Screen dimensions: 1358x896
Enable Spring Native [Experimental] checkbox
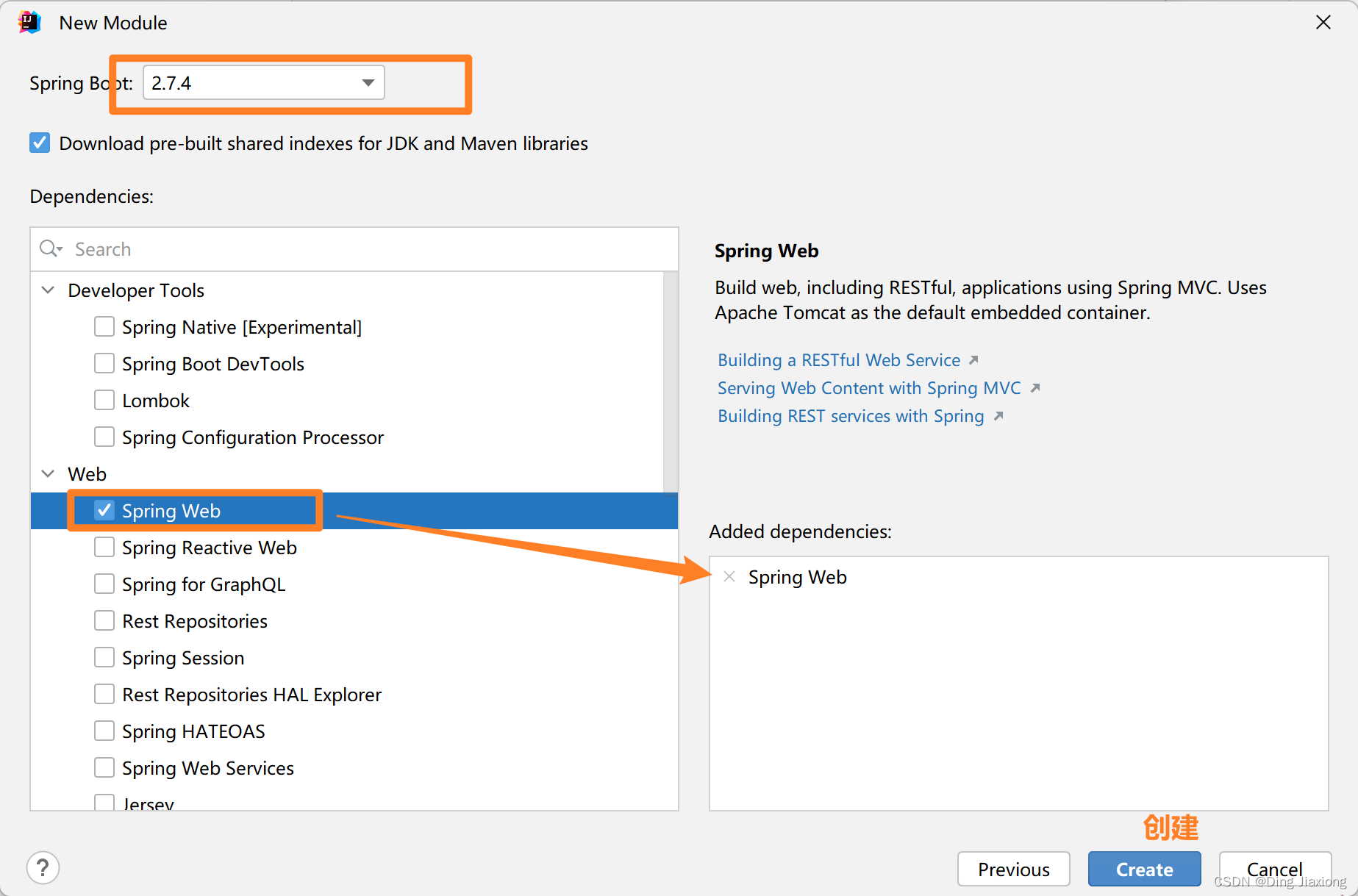pos(104,326)
